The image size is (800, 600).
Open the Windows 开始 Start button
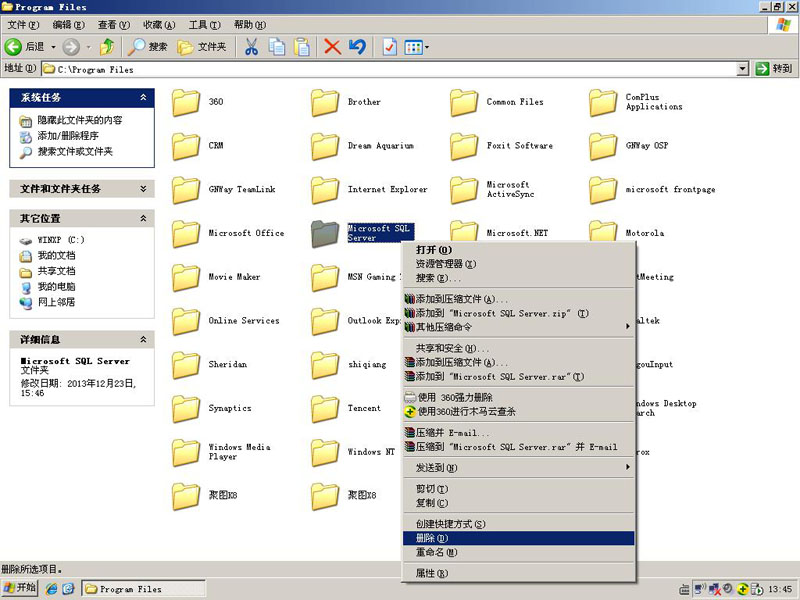coord(20,589)
